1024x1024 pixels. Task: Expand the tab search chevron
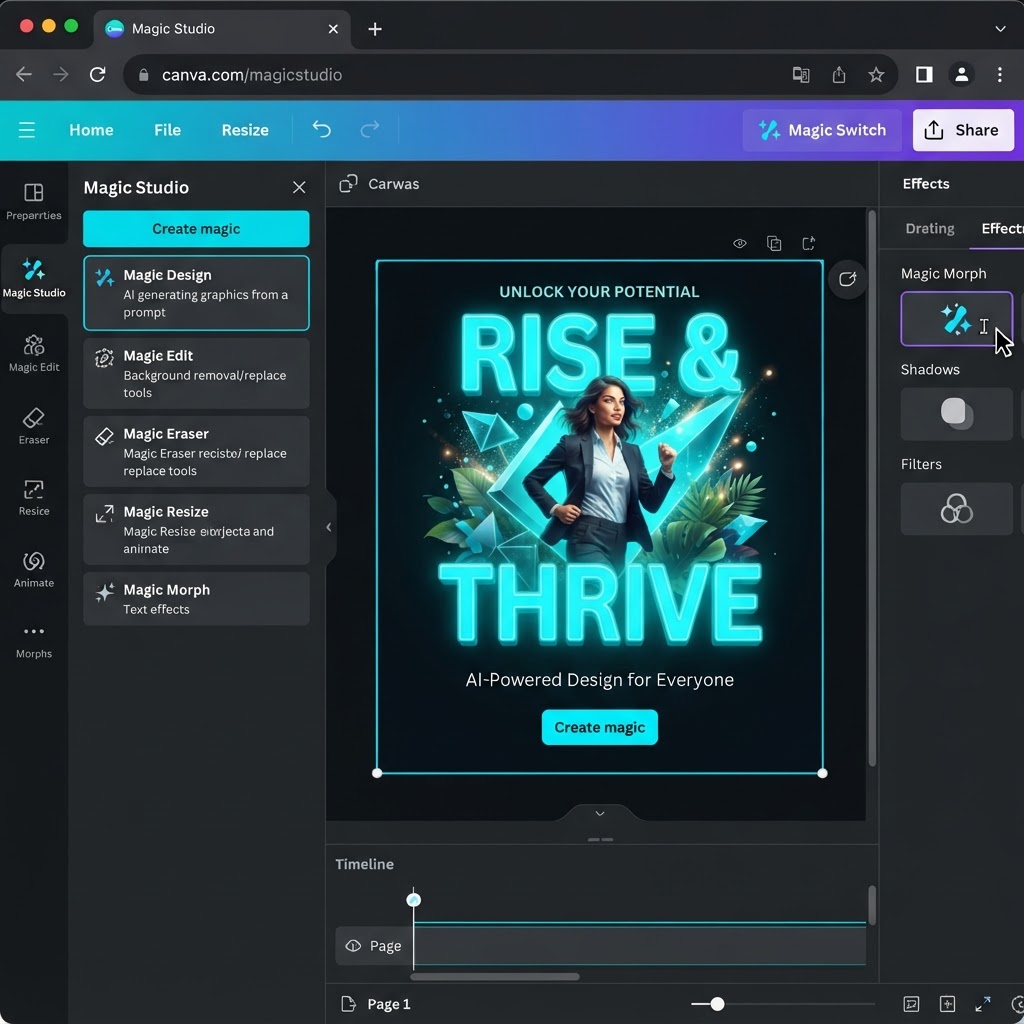pyautogui.click(x=1000, y=29)
